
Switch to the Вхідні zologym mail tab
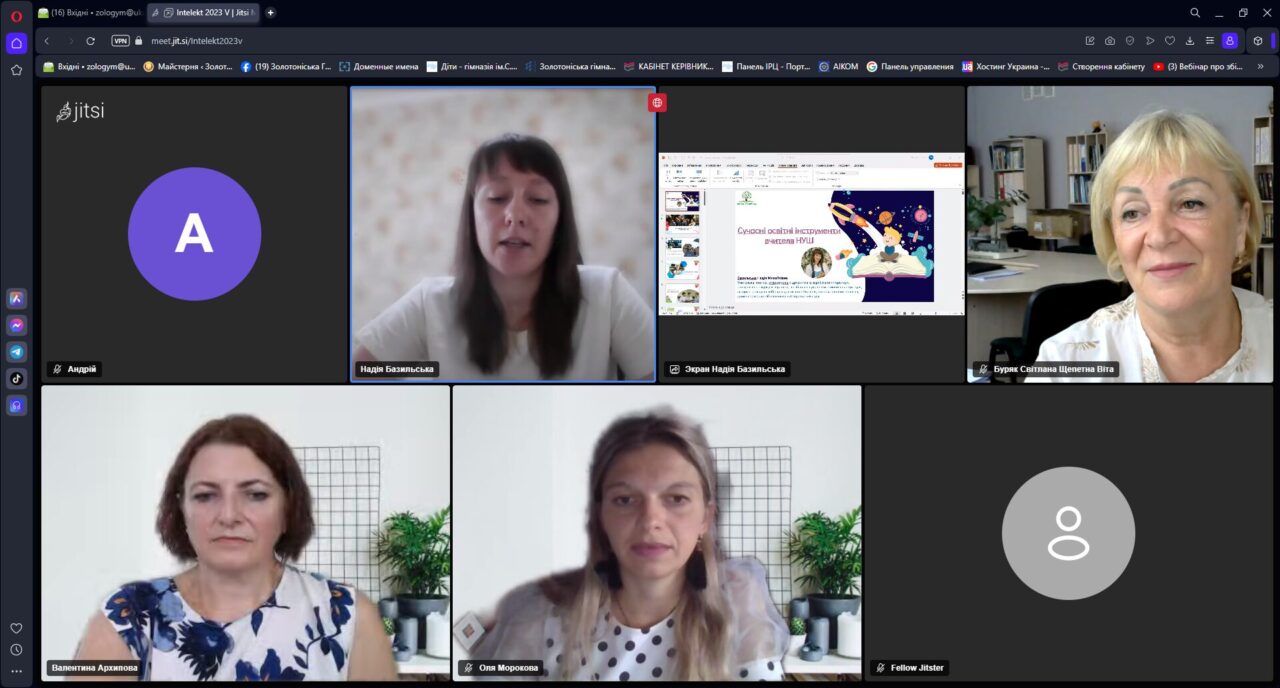pos(90,13)
